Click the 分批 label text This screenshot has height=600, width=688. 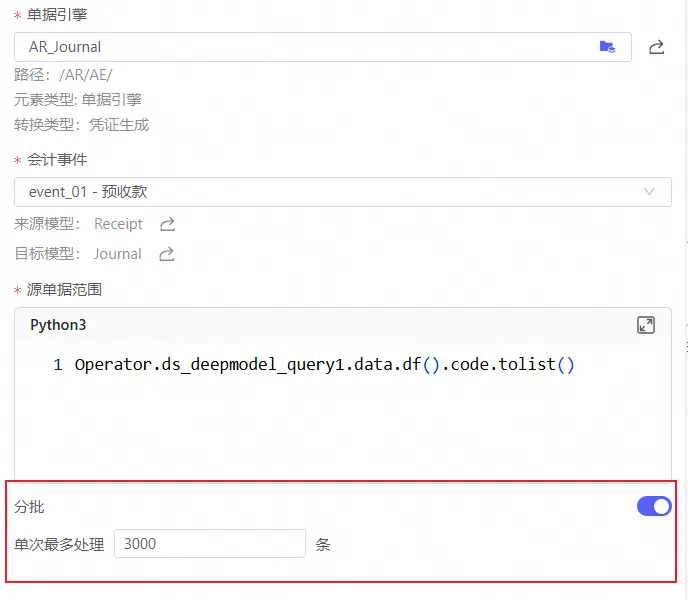(29, 507)
